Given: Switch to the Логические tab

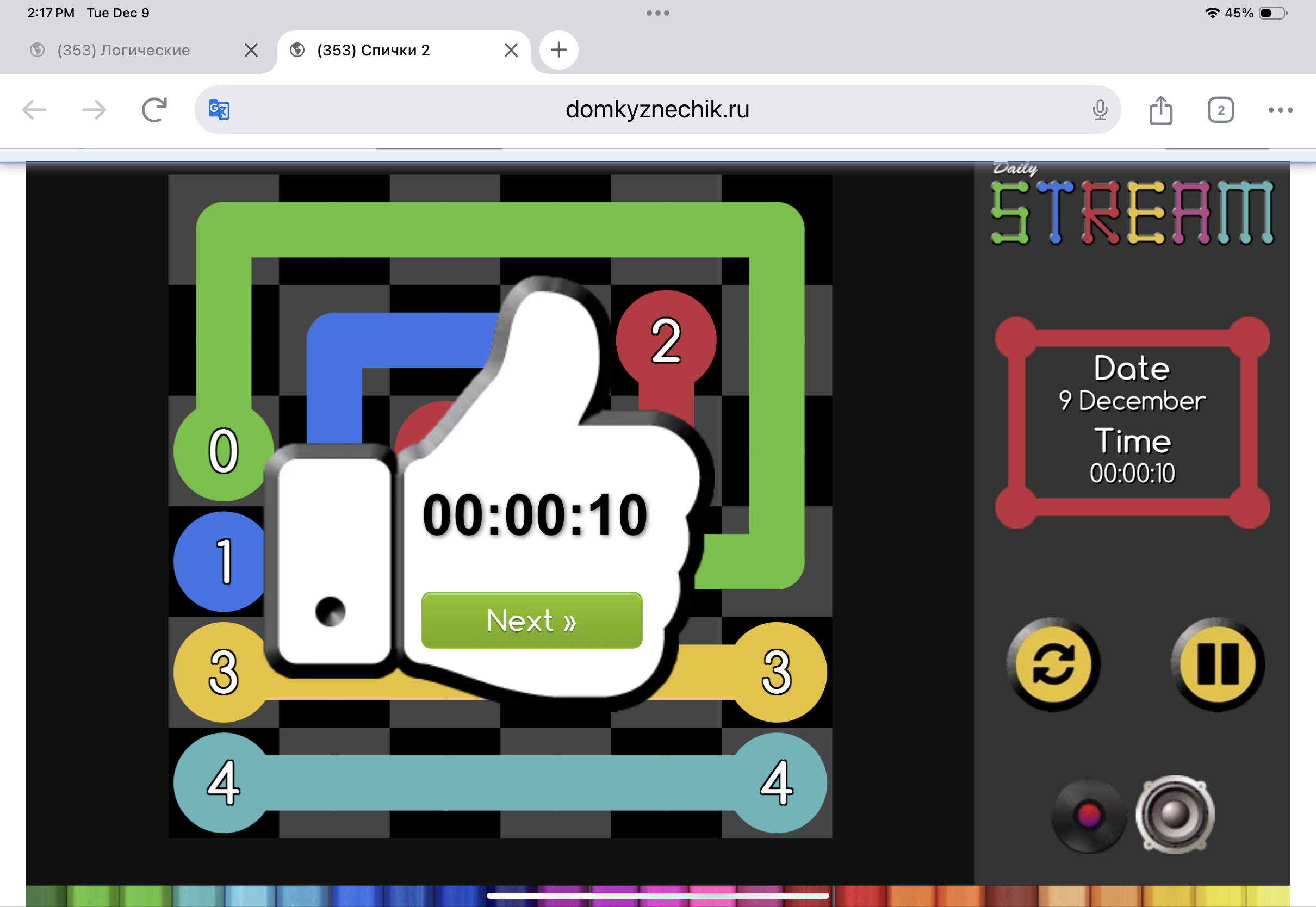Looking at the screenshot, I should [123, 50].
